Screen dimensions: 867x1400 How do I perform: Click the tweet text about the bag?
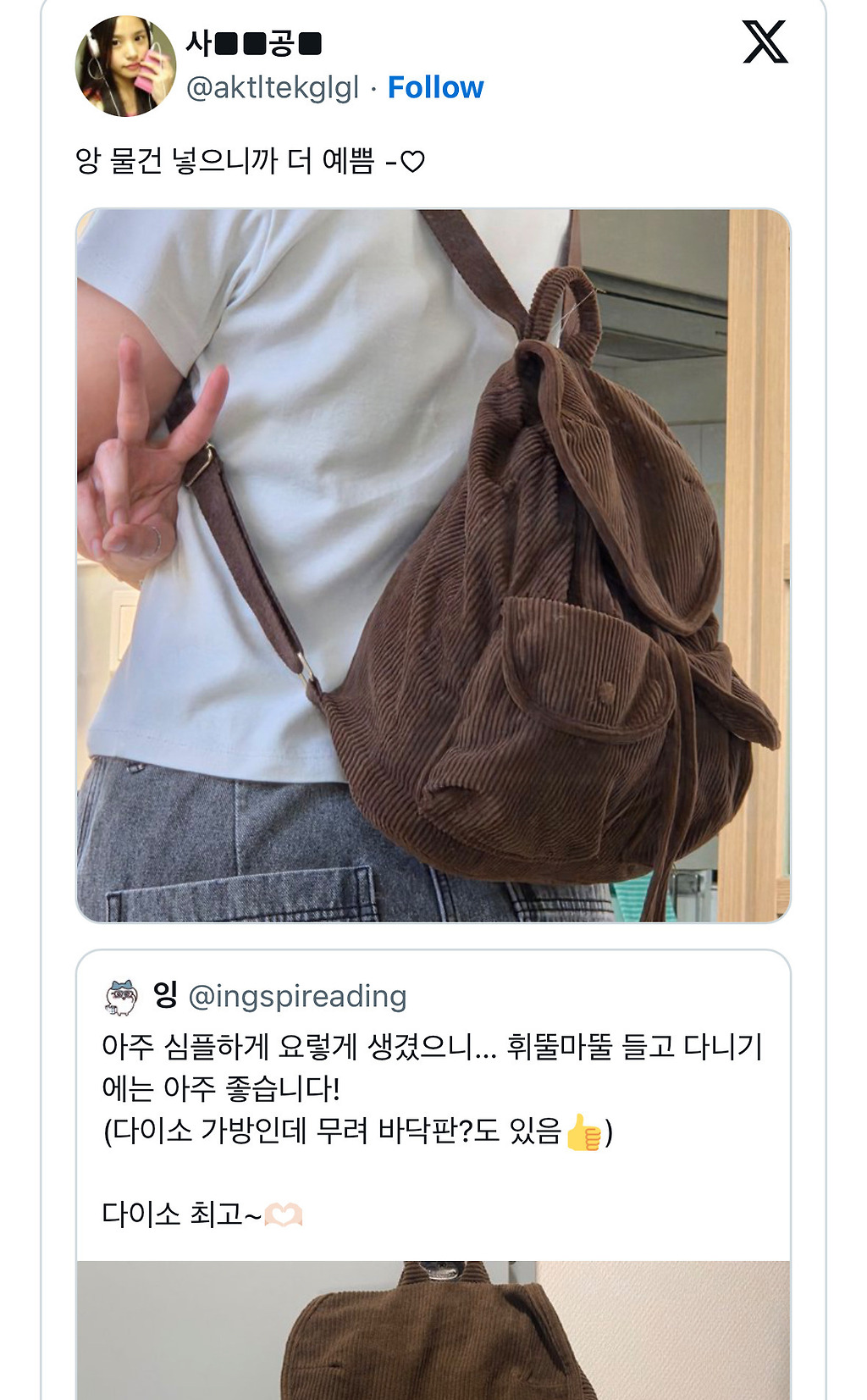(x=250, y=160)
